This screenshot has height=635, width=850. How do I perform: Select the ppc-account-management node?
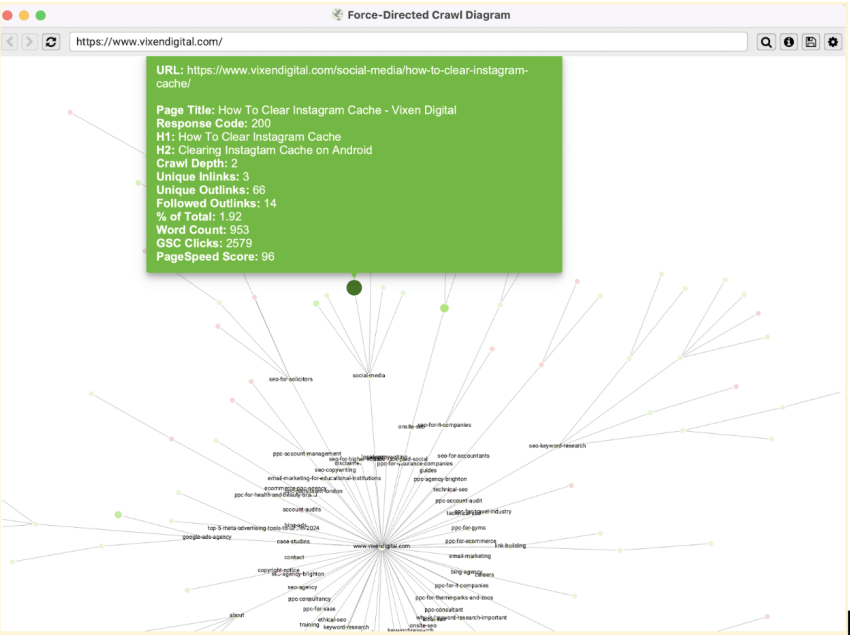(x=307, y=454)
